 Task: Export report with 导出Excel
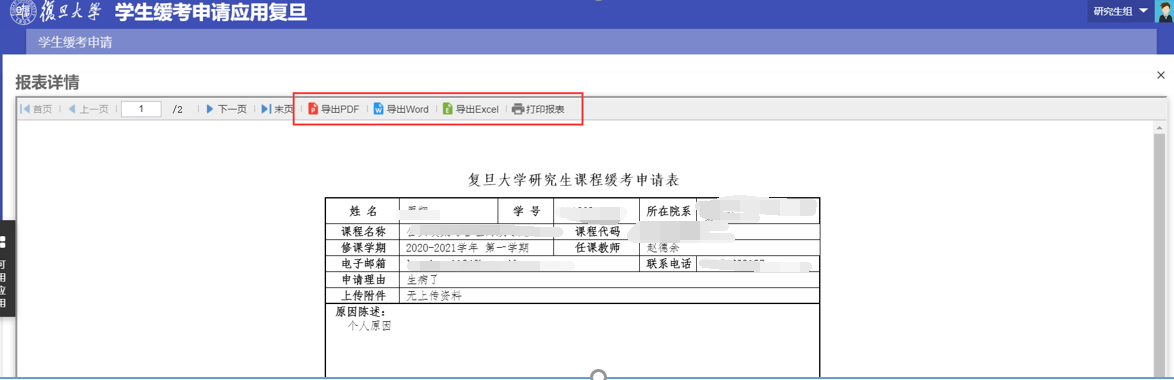click(470, 109)
